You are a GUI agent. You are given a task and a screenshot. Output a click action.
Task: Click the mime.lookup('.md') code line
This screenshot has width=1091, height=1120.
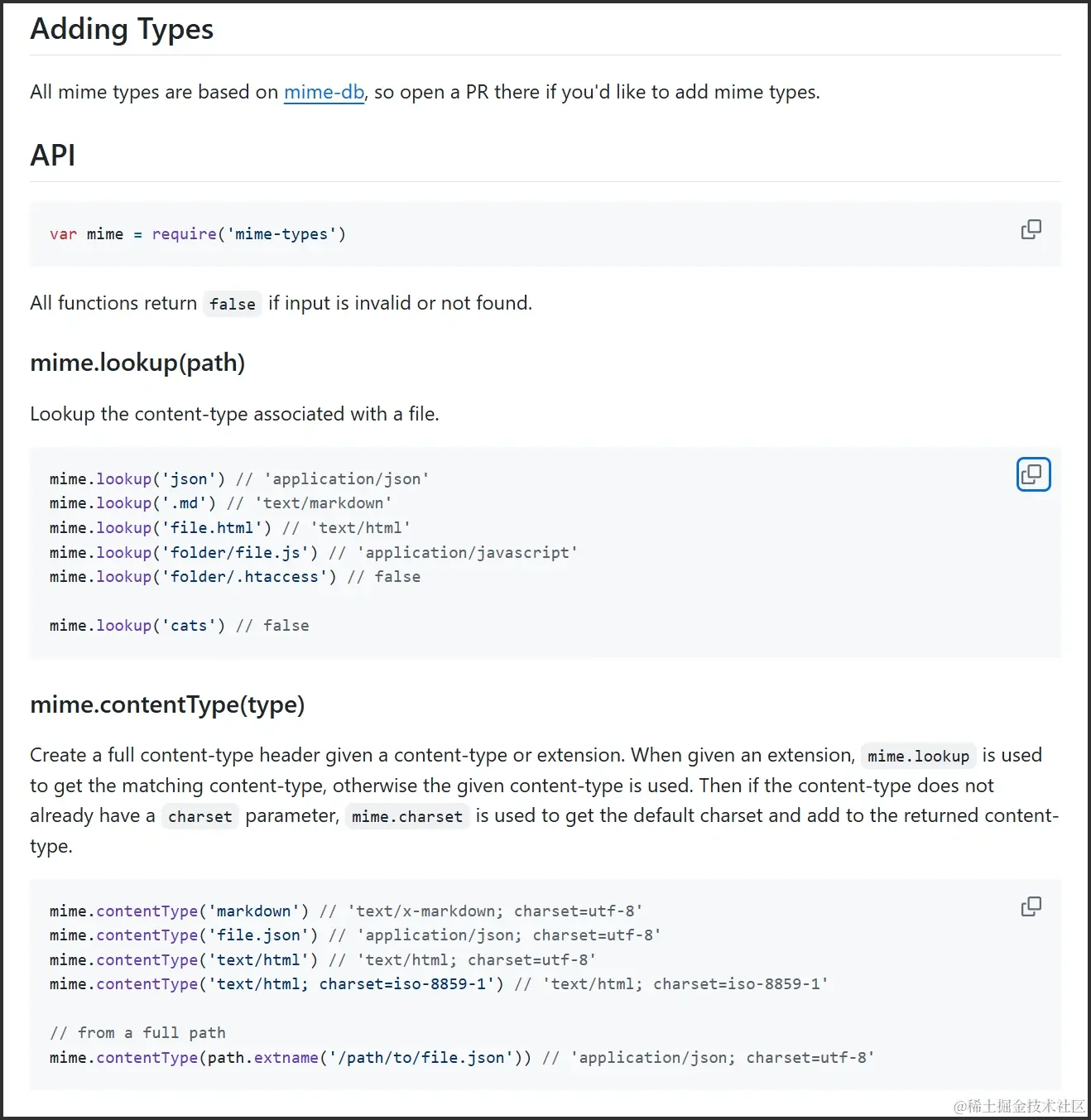[x=220, y=503]
